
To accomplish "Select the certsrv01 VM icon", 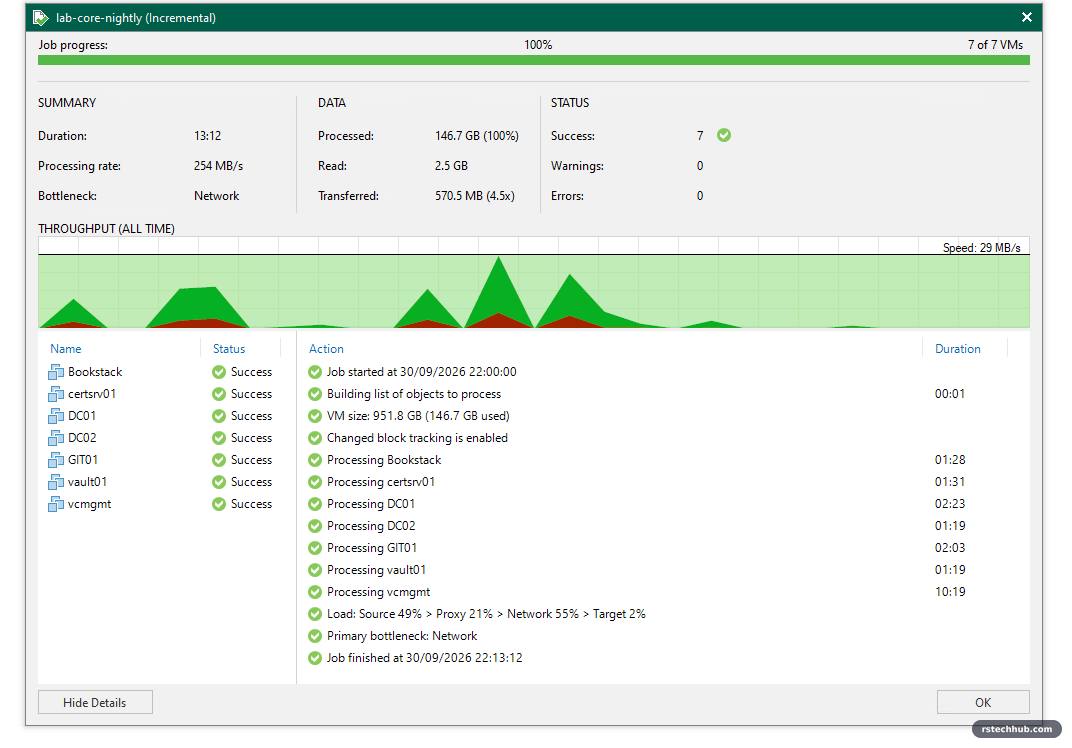I will point(56,394).
